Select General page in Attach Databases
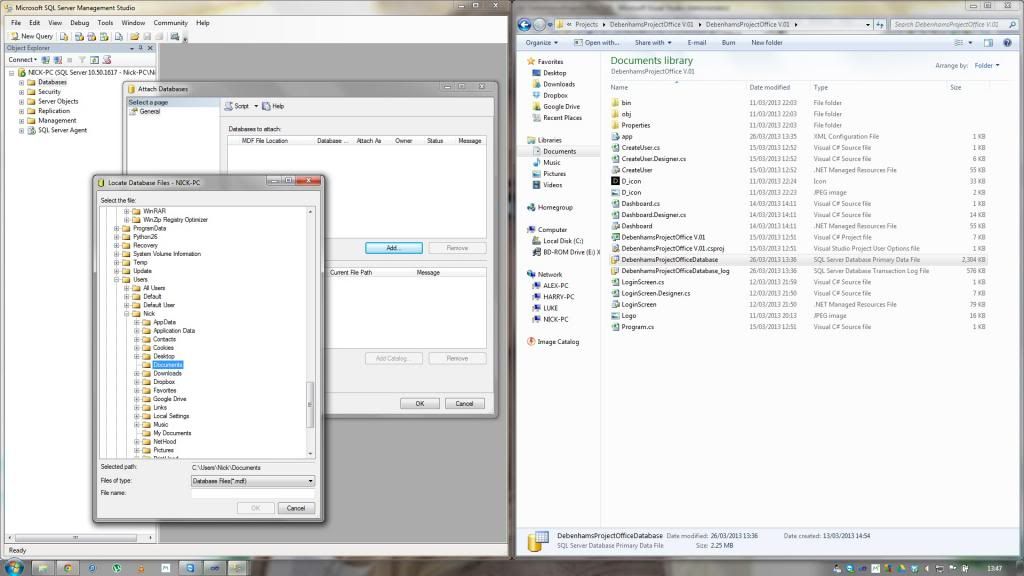The image size is (1024, 576). coord(150,112)
